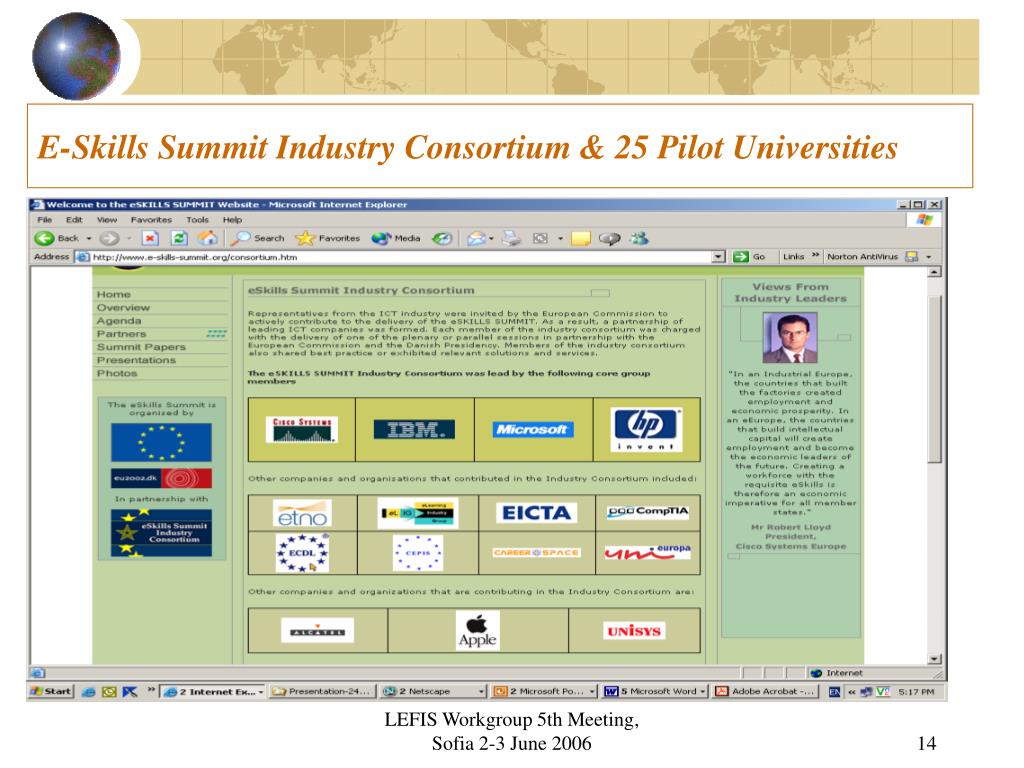Image resolution: width=1024 pixels, height=768 pixels.
Task: Expand the Links toolbar chevron
Action: coord(815,255)
